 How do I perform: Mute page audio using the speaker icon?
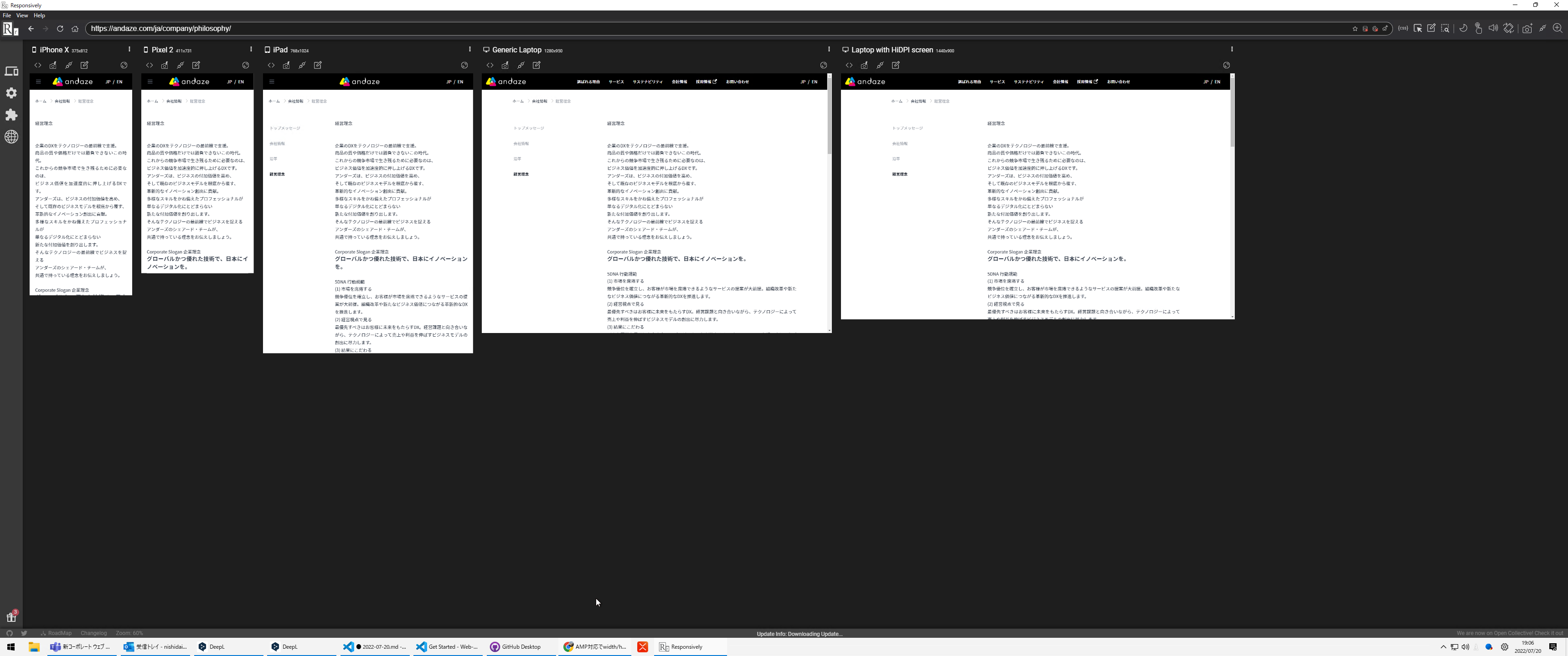click(x=1494, y=28)
